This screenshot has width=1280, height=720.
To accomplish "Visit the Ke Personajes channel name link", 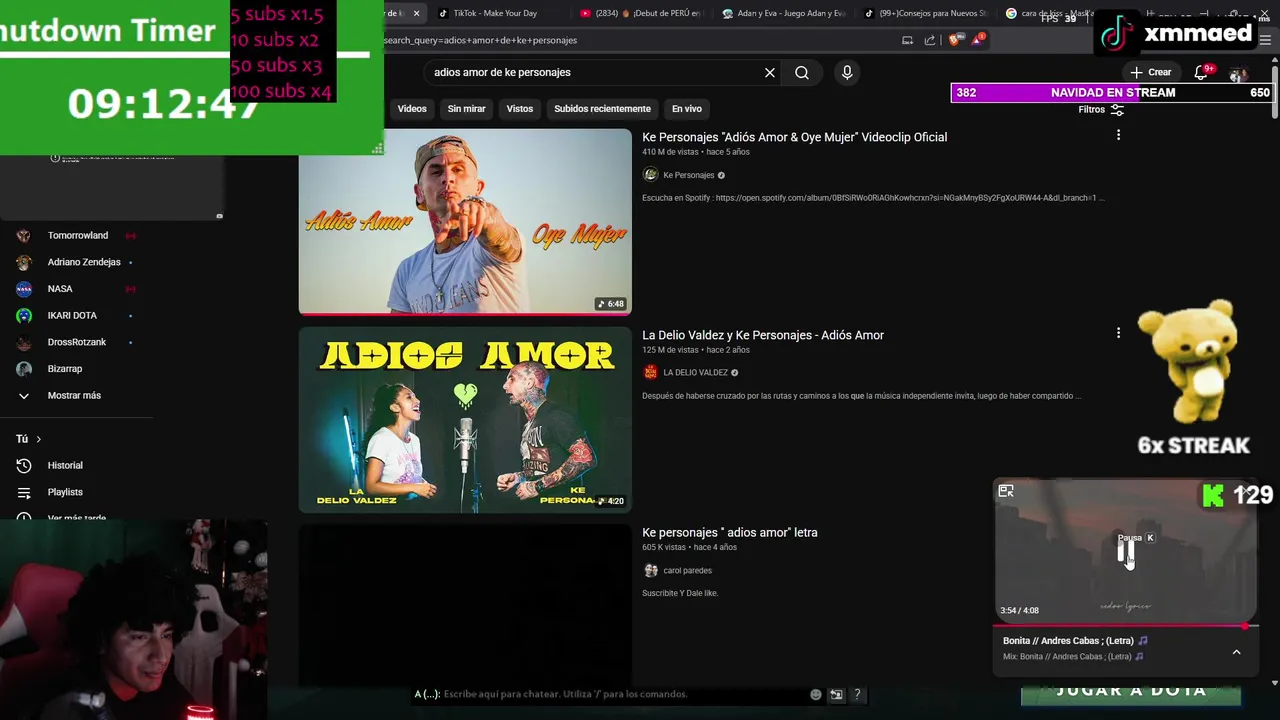I will coord(689,175).
